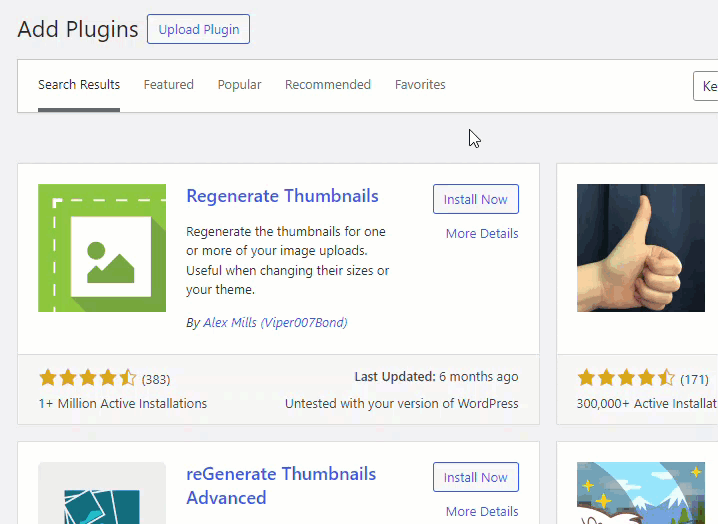Switch to the Recommended tab
Image resolution: width=718 pixels, height=524 pixels.
point(328,85)
